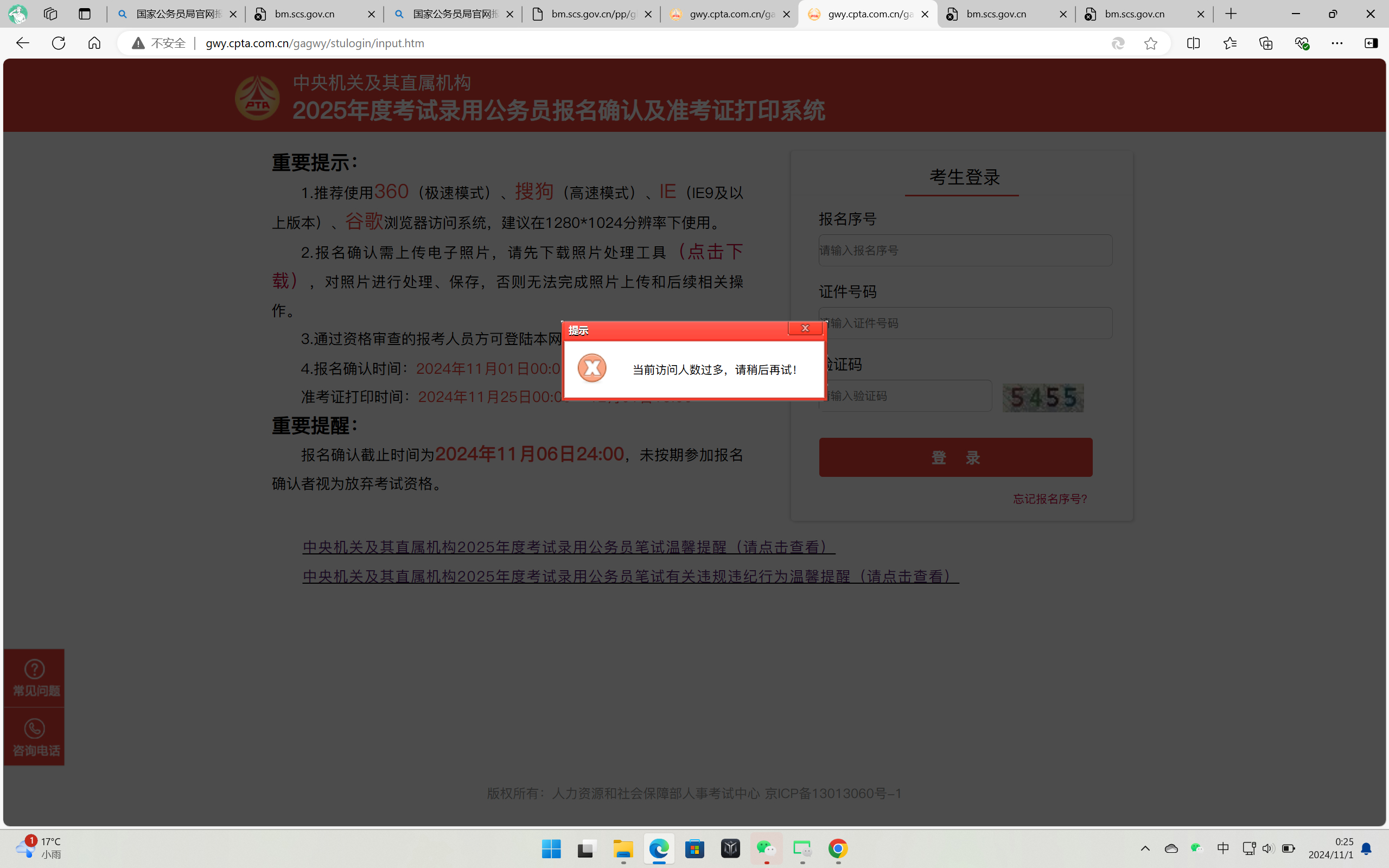Open the workspaces icon
Viewport: 1389px width, 868px height.
(50, 14)
